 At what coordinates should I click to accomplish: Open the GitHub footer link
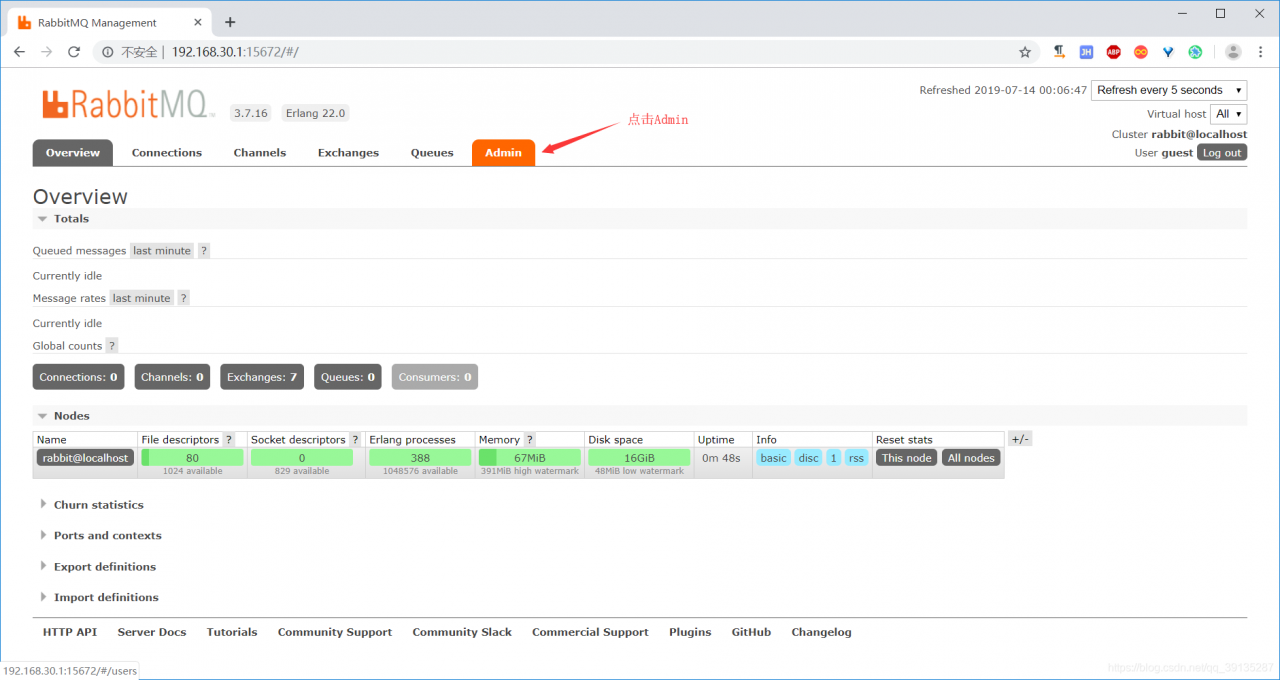751,632
